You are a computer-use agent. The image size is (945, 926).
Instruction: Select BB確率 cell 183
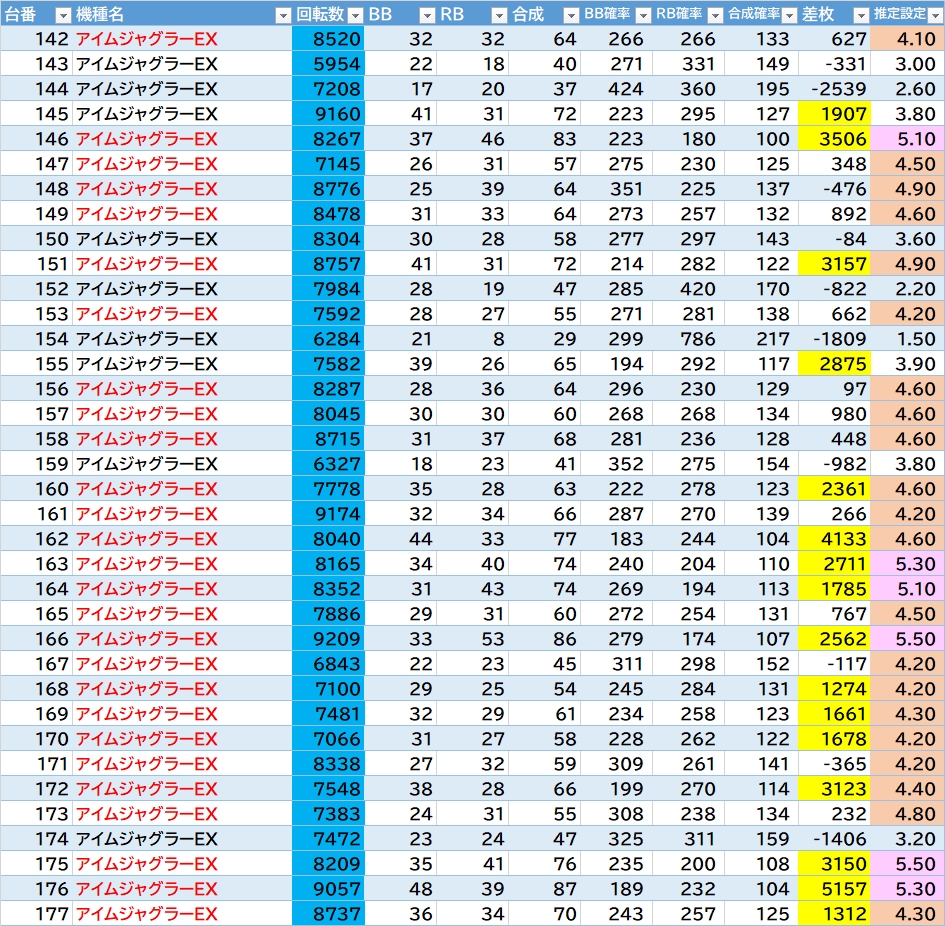616,538
